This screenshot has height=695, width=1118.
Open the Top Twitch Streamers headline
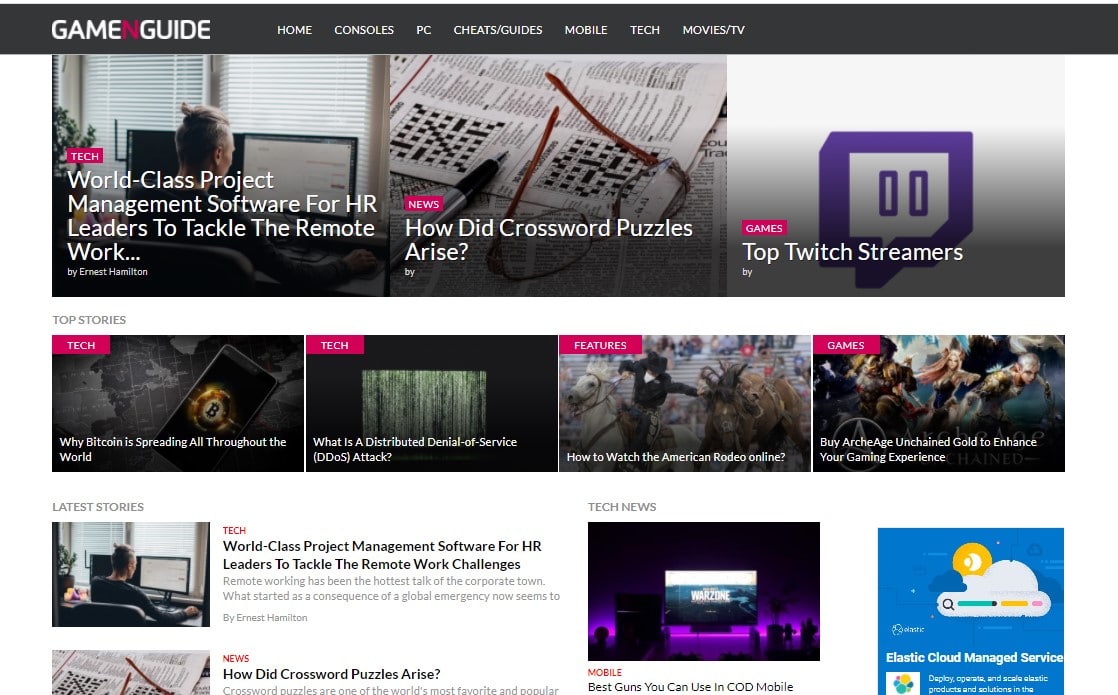click(x=852, y=252)
